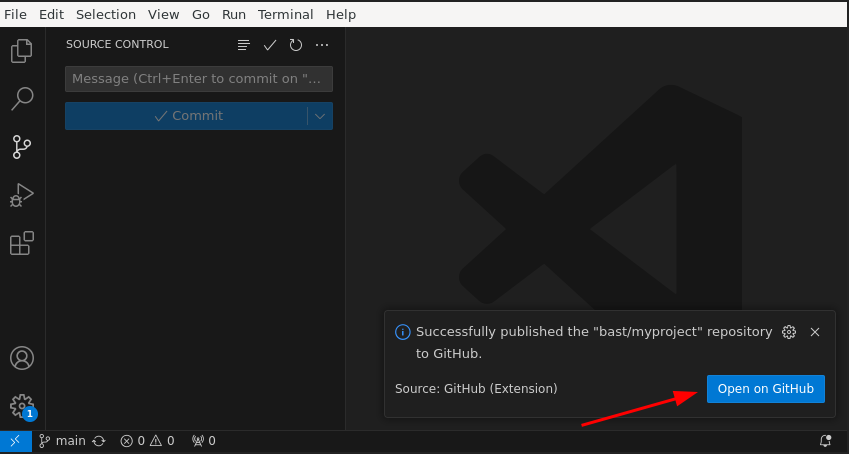Open Run and Debug view

point(22,195)
